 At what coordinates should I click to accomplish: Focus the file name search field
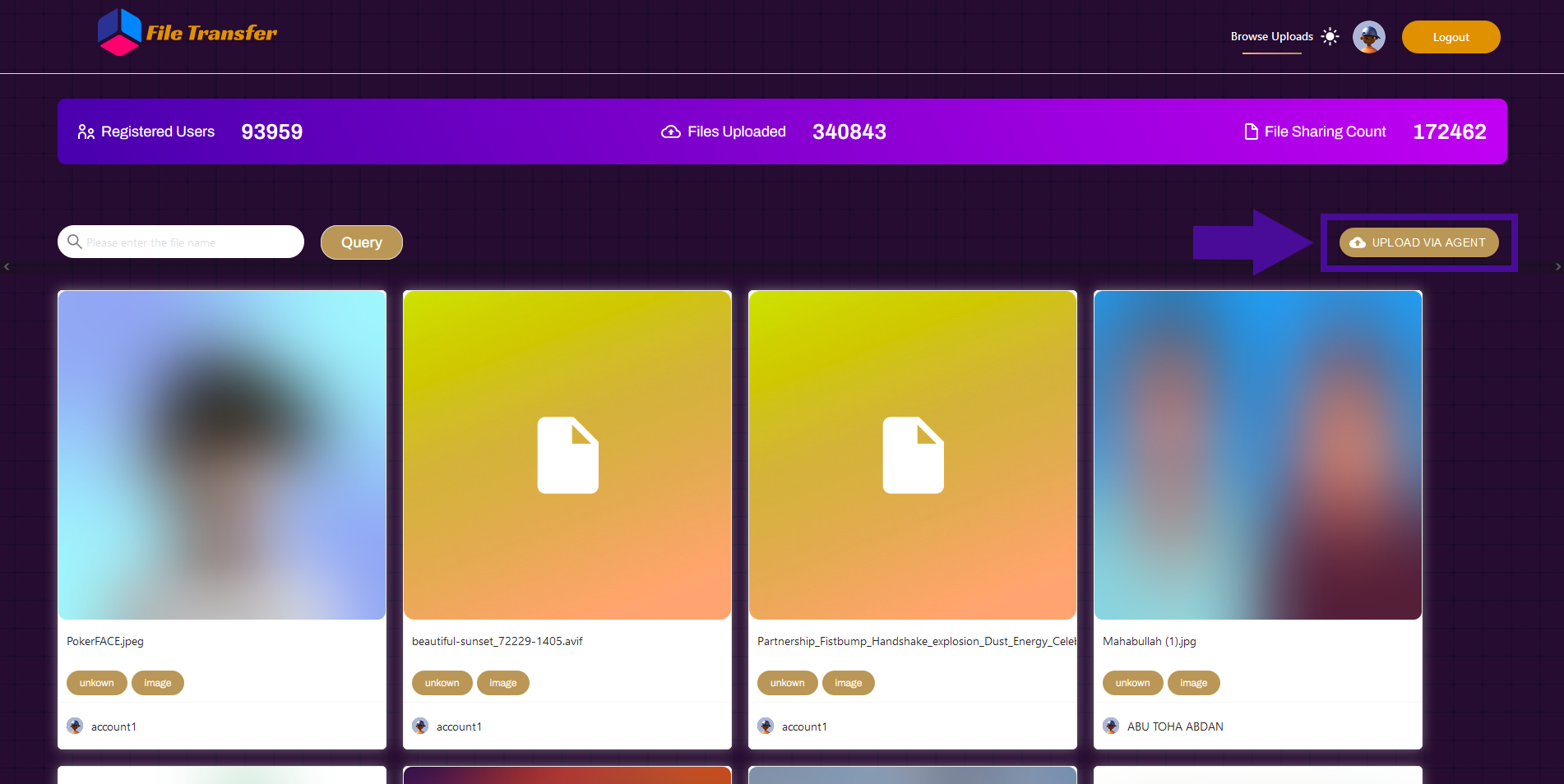[189, 242]
